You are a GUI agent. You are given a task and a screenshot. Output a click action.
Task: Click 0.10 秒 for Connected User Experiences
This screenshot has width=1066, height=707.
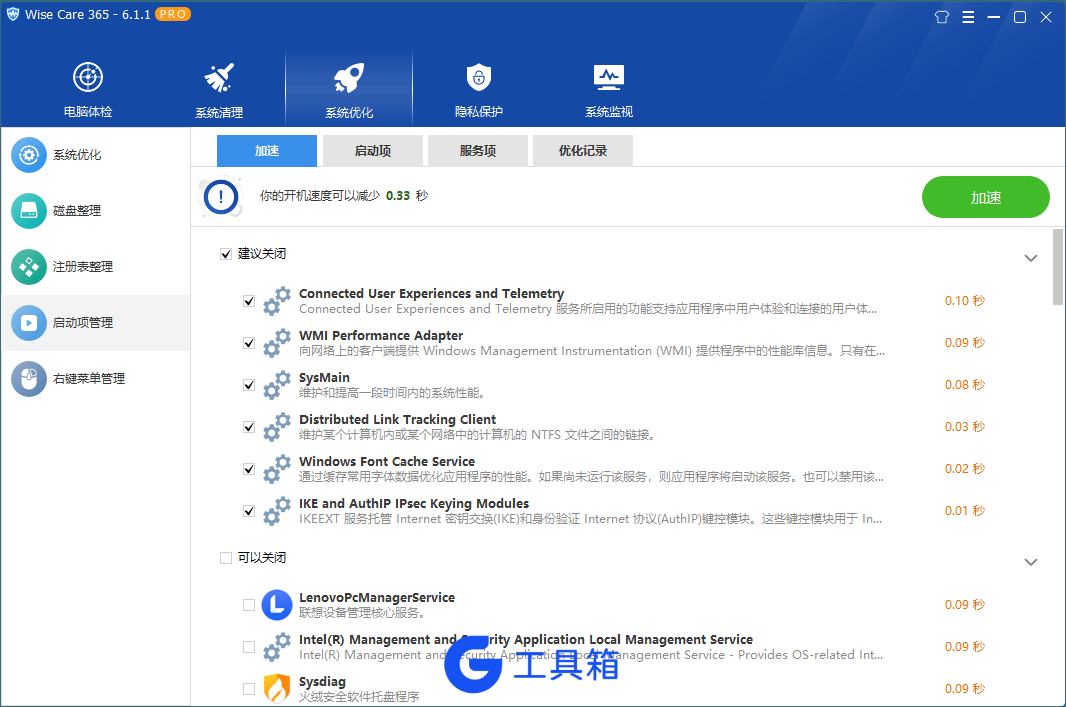(965, 300)
